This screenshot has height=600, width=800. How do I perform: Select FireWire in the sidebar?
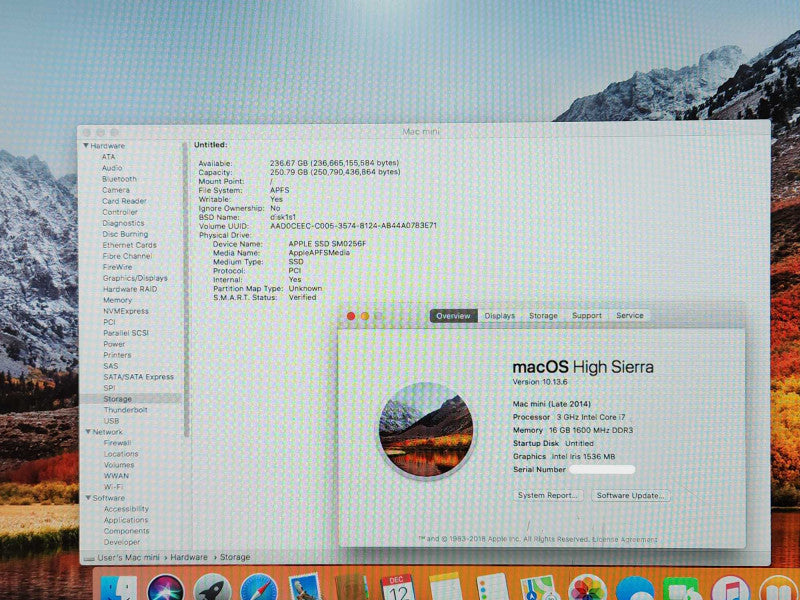click(117, 267)
